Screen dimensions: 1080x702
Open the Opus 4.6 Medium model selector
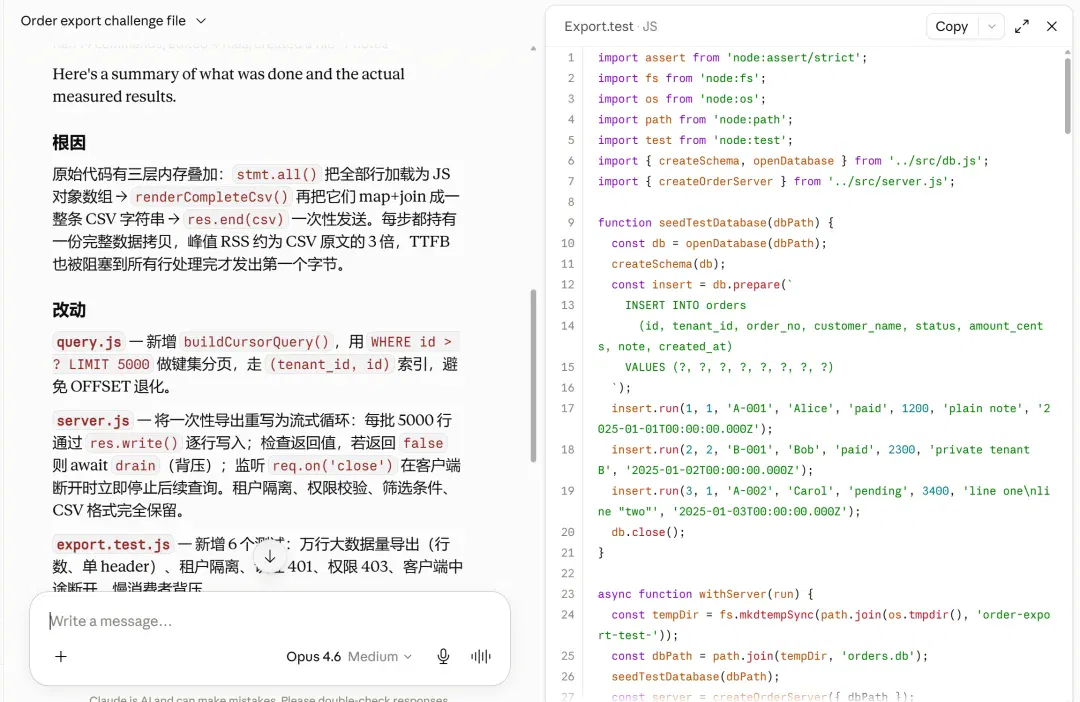[x=349, y=657]
